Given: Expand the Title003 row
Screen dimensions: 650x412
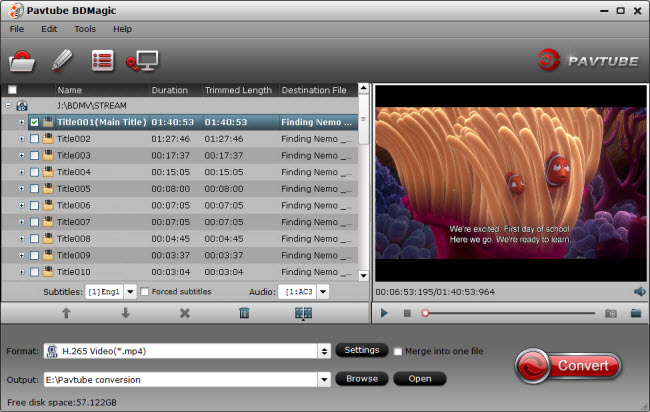Looking at the screenshot, I should pos(22,155).
